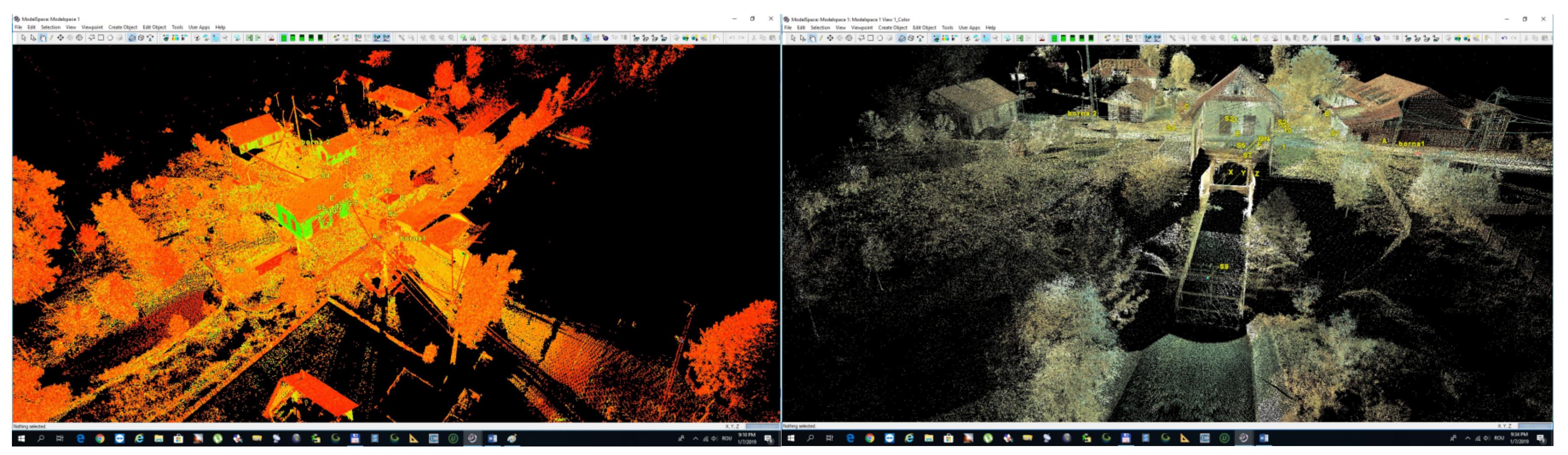Click the Chrome icon in left taskbar
Viewport: 1568px width, 455px height.
pos(100,438)
